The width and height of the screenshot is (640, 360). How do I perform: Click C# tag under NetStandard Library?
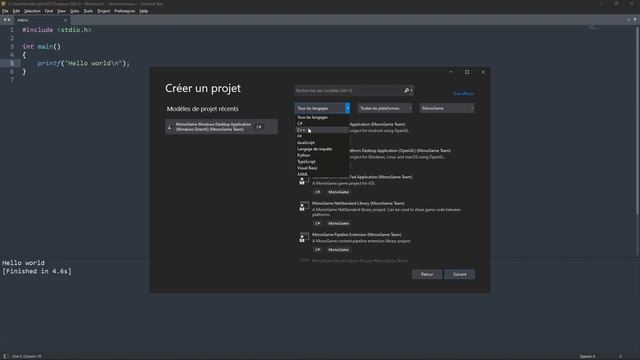point(318,223)
